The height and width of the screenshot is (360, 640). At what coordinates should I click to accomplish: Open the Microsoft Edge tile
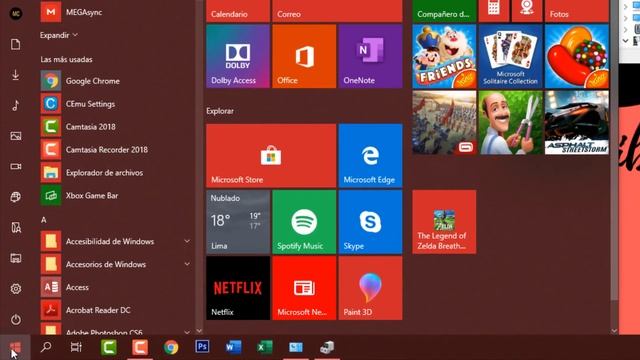370,156
